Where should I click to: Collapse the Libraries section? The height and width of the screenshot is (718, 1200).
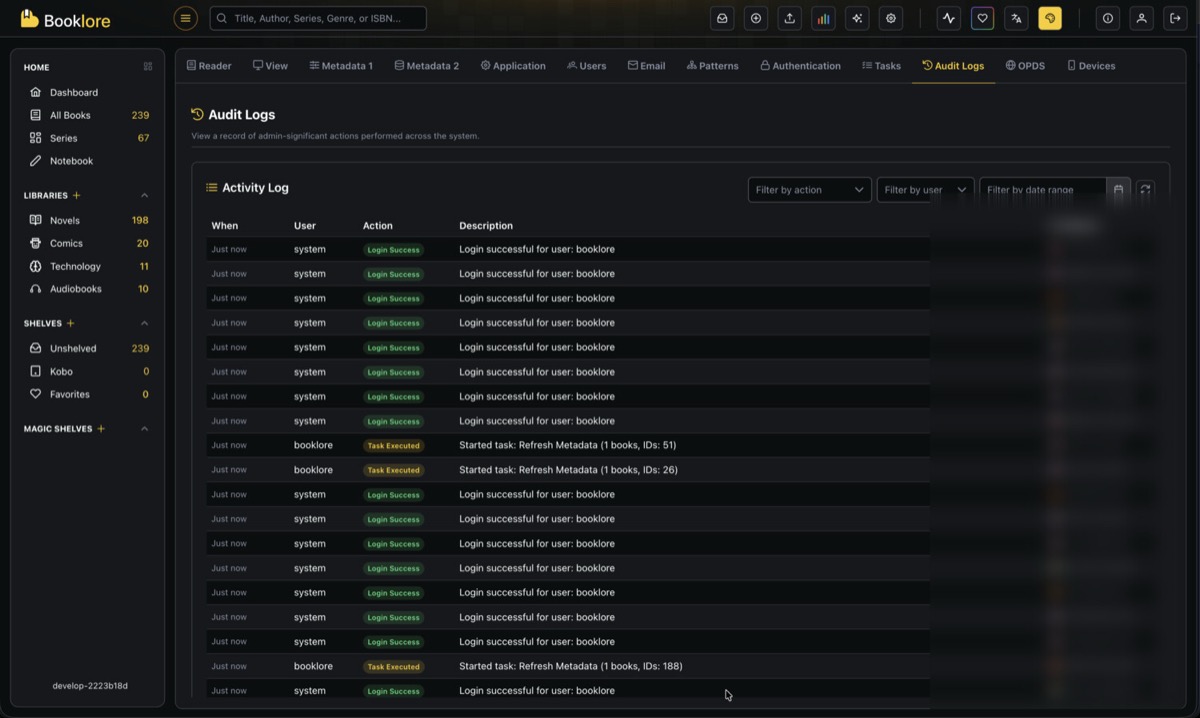(143, 194)
